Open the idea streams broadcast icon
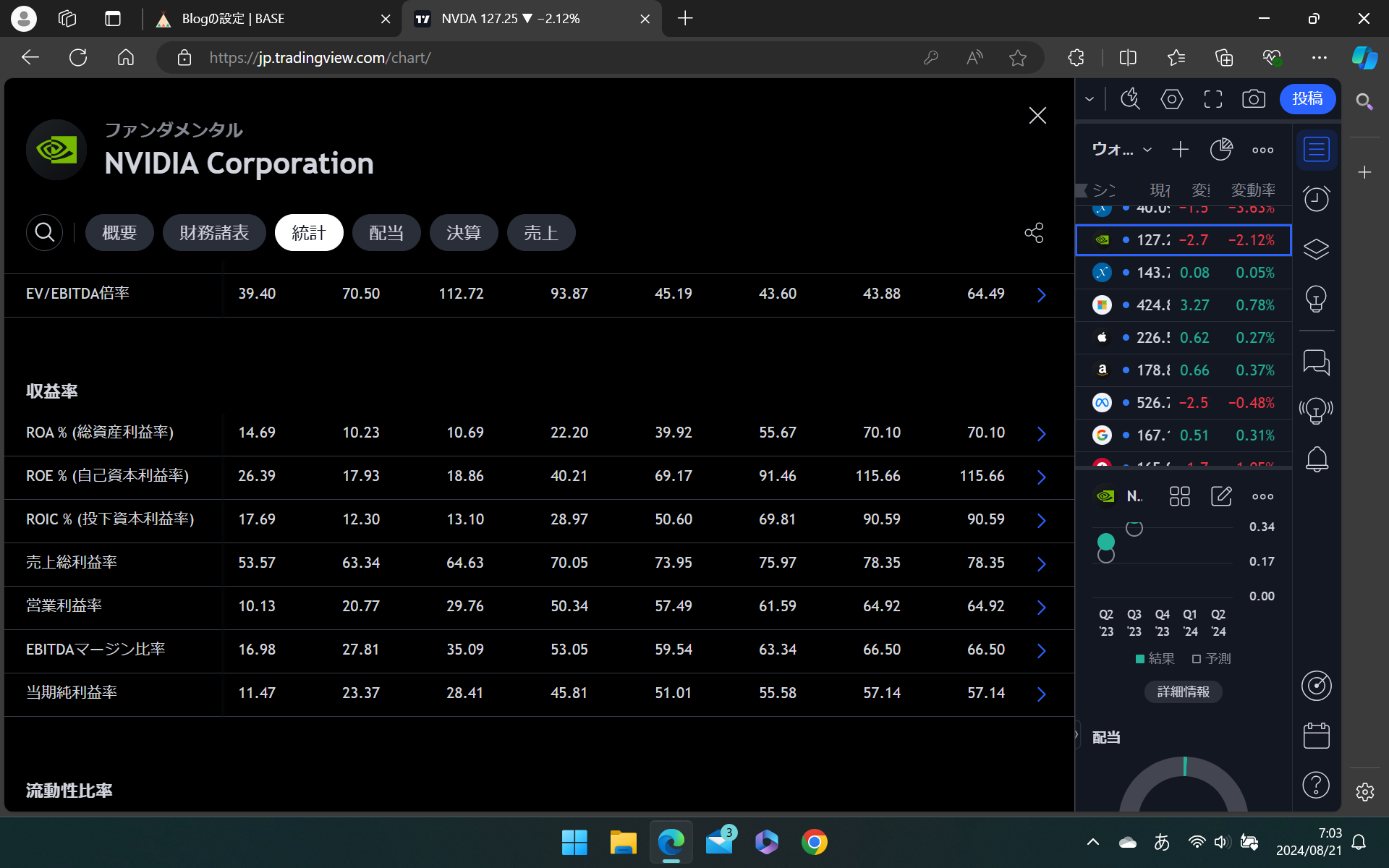Screen dimensions: 1389x868 click(1317, 410)
